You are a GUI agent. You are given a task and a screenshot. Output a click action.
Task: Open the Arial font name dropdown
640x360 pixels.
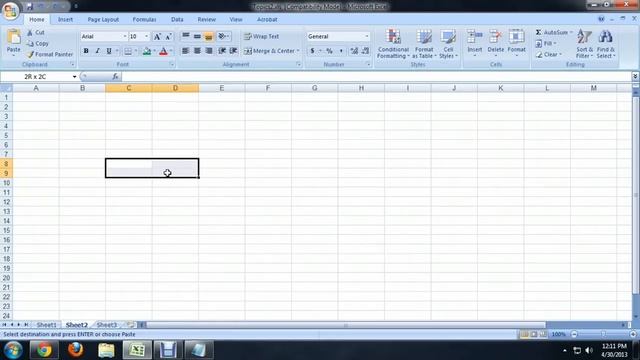tap(125, 37)
